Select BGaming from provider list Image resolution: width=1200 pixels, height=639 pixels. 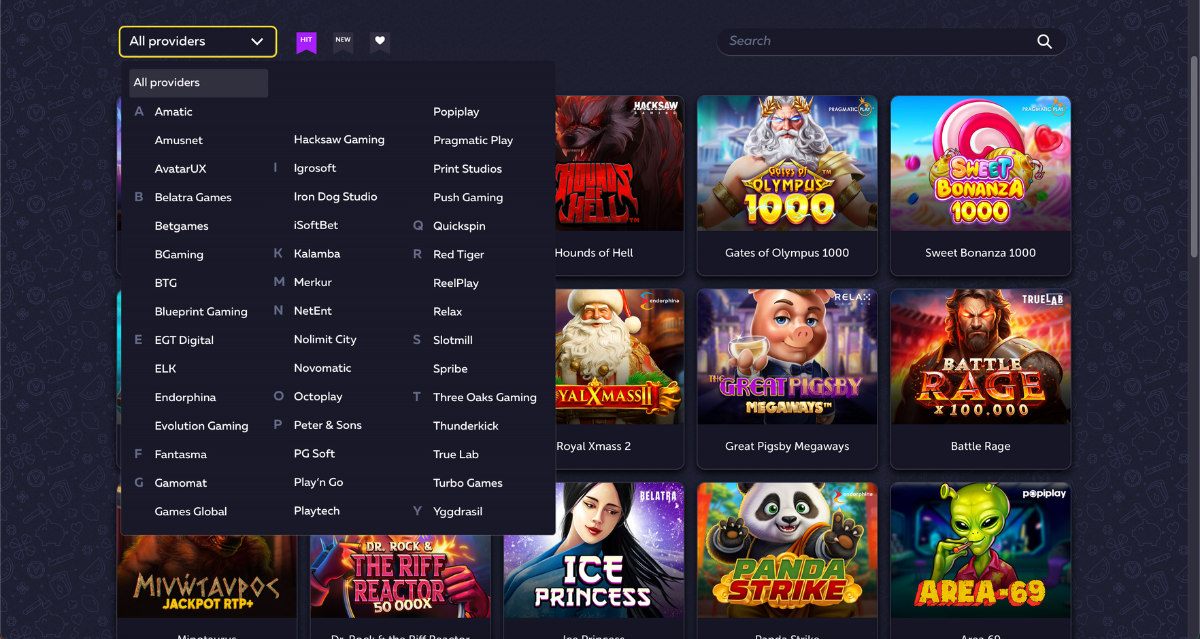pyautogui.click(x=179, y=255)
